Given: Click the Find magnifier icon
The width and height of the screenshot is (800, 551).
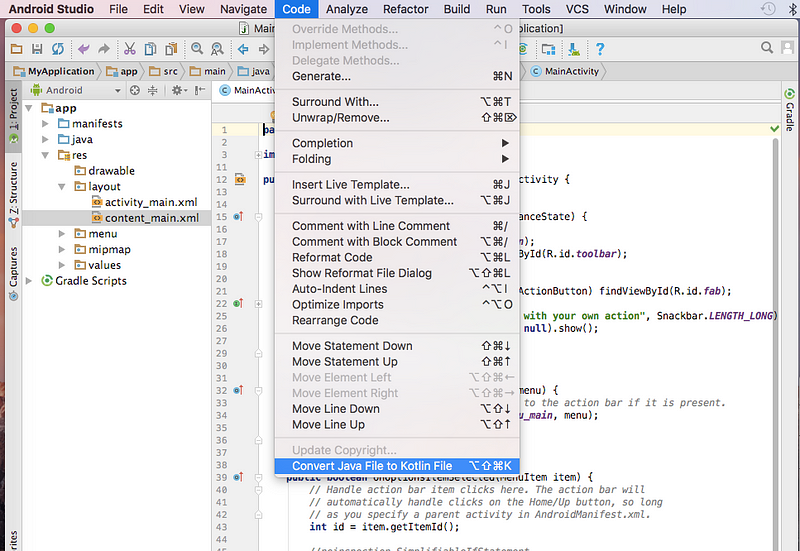Looking at the screenshot, I should pyautogui.click(x=196, y=49).
